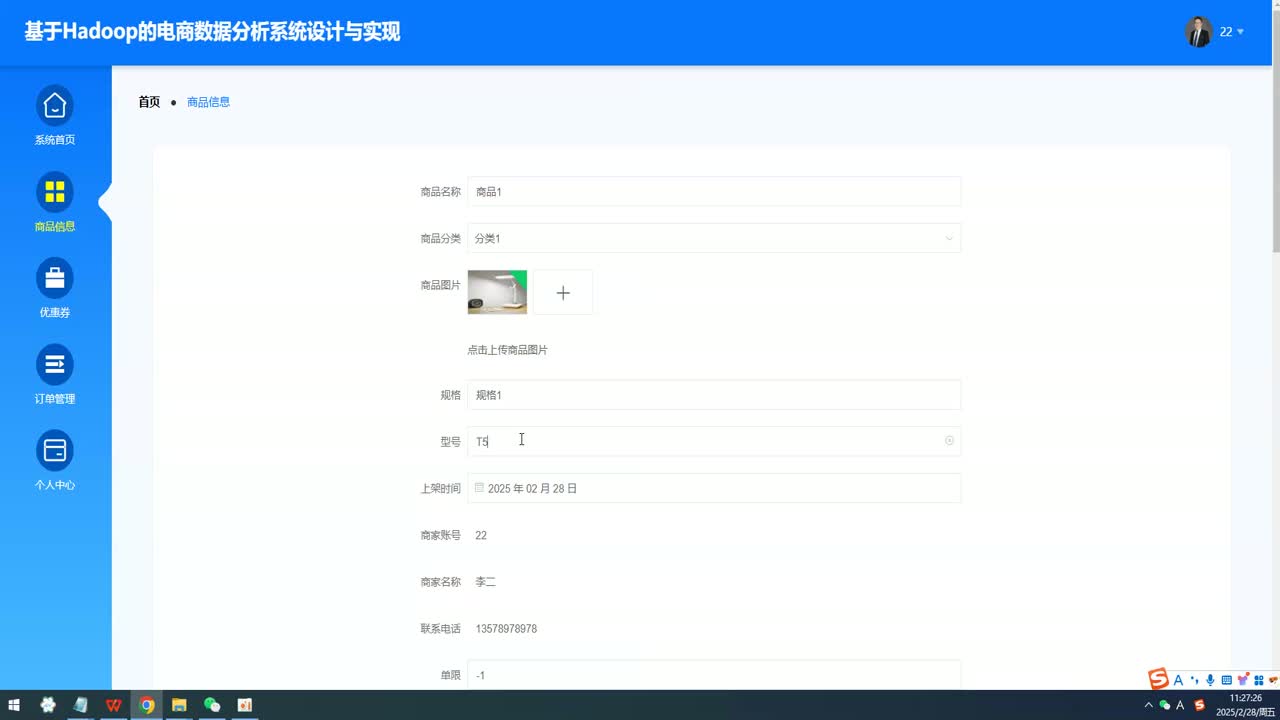Open the 订单管理 list icon
Screen dimensions: 1280x720
click(x=55, y=364)
